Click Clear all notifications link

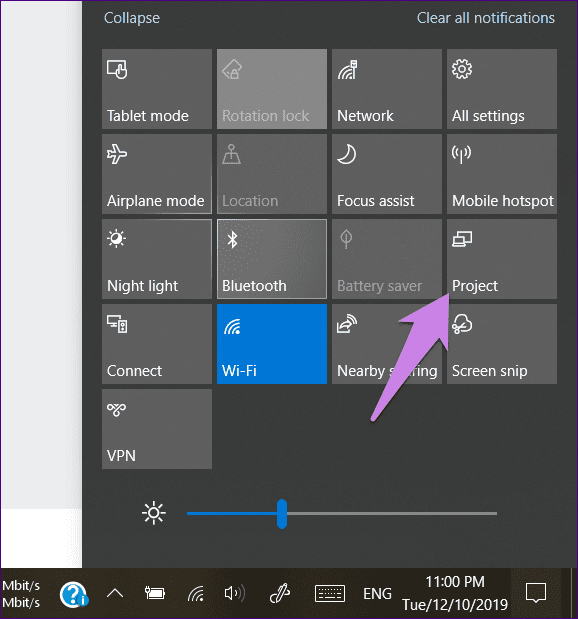[x=486, y=18]
